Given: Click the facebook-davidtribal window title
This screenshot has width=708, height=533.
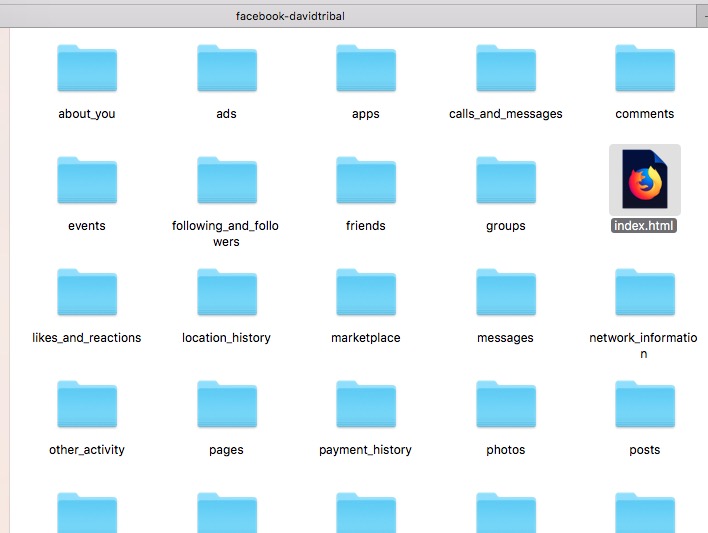Looking at the screenshot, I should (290, 16).
